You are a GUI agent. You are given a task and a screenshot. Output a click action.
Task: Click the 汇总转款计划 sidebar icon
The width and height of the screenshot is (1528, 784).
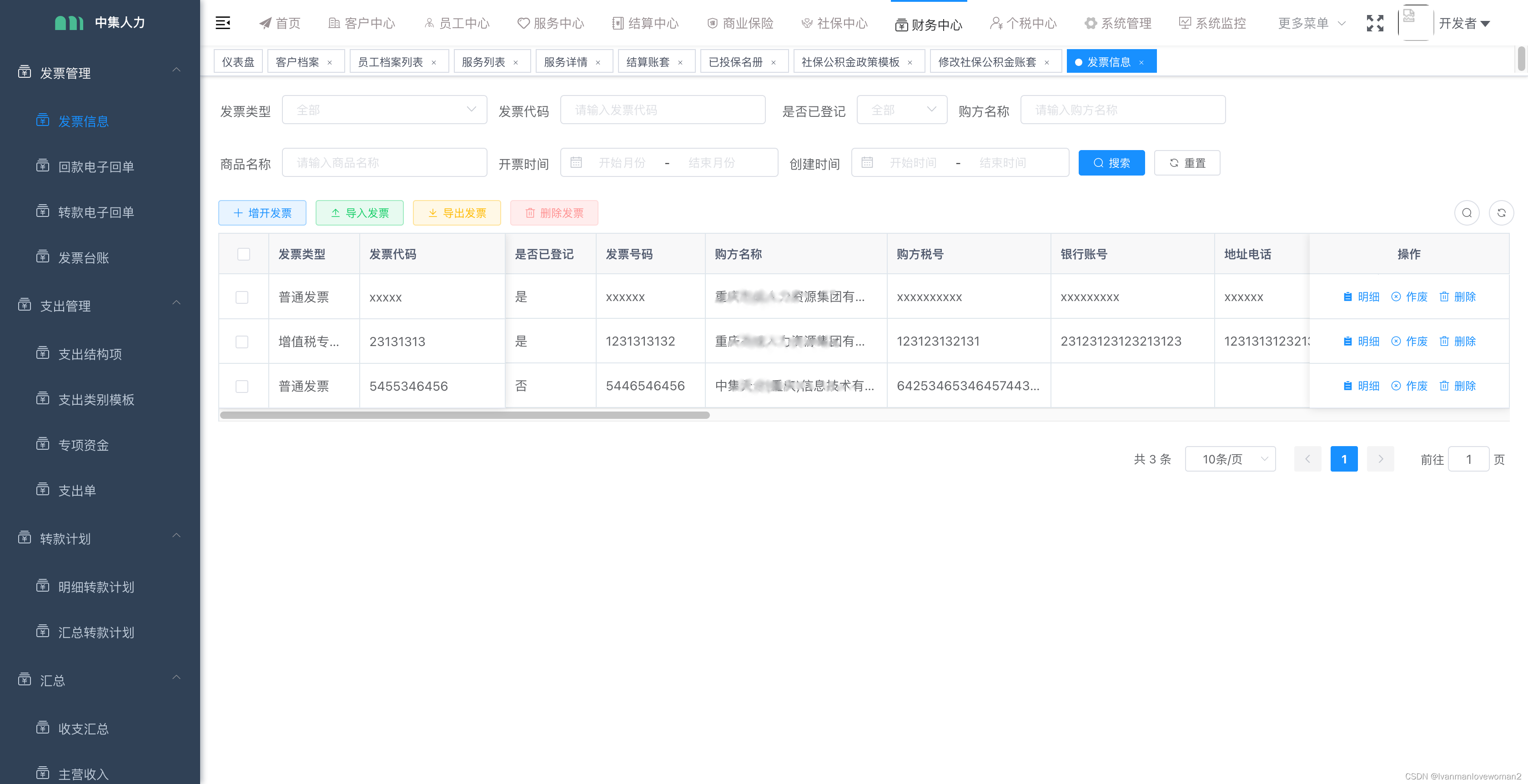pyautogui.click(x=43, y=632)
